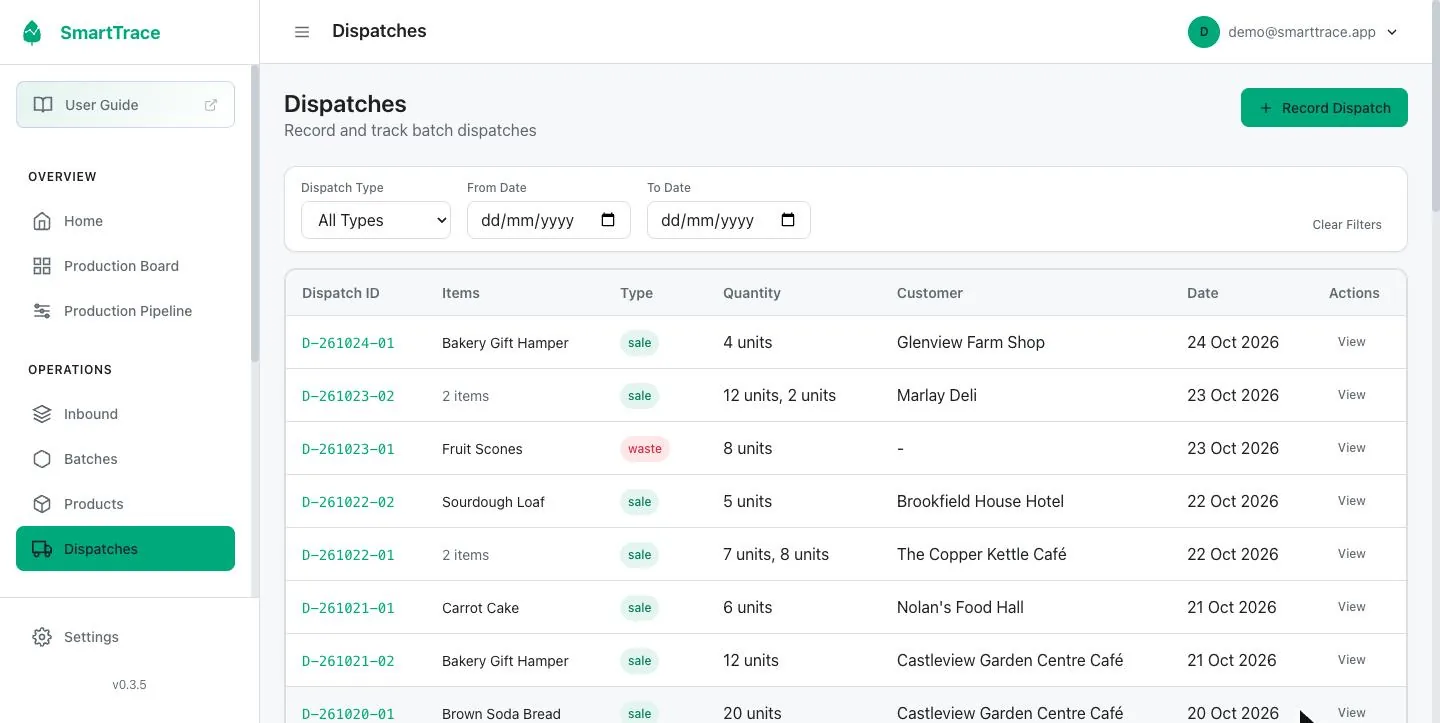Screen dimensions: 1440x723
Task: Open Home in sidebar
Action: [125, 221]
